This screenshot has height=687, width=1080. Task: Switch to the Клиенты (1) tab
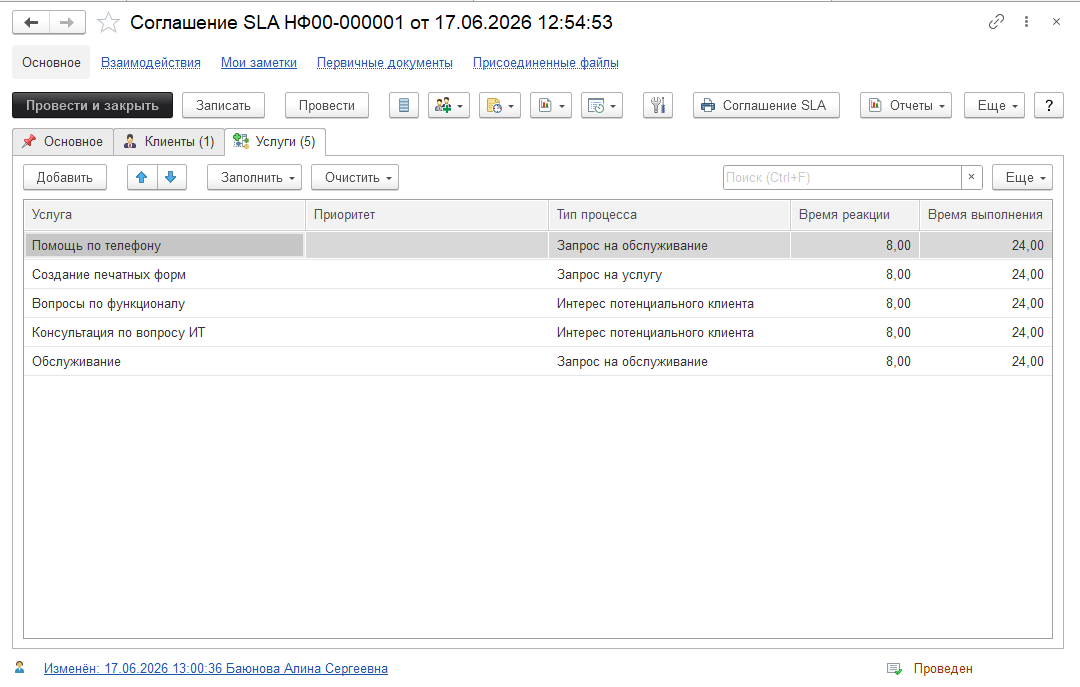169,141
